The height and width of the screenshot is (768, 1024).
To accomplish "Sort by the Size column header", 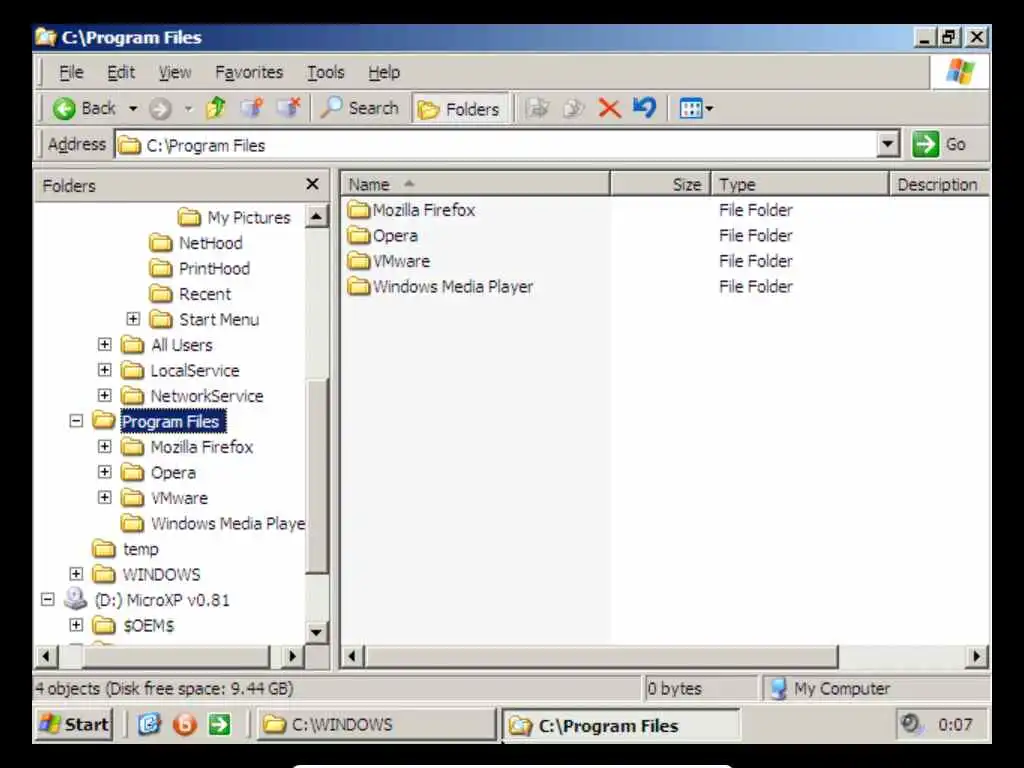I will pos(660,185).
